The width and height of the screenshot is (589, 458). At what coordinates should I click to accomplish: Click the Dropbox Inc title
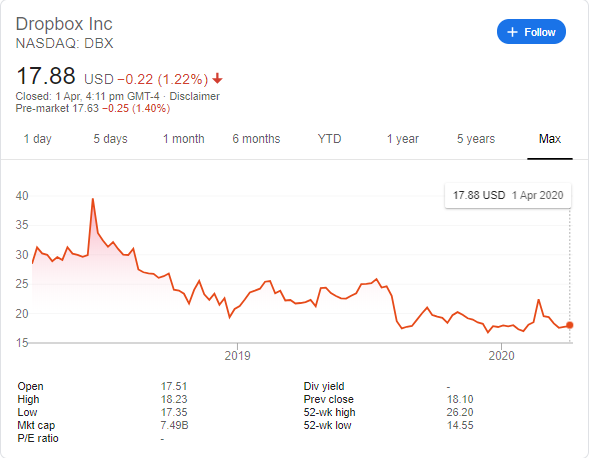64,24
